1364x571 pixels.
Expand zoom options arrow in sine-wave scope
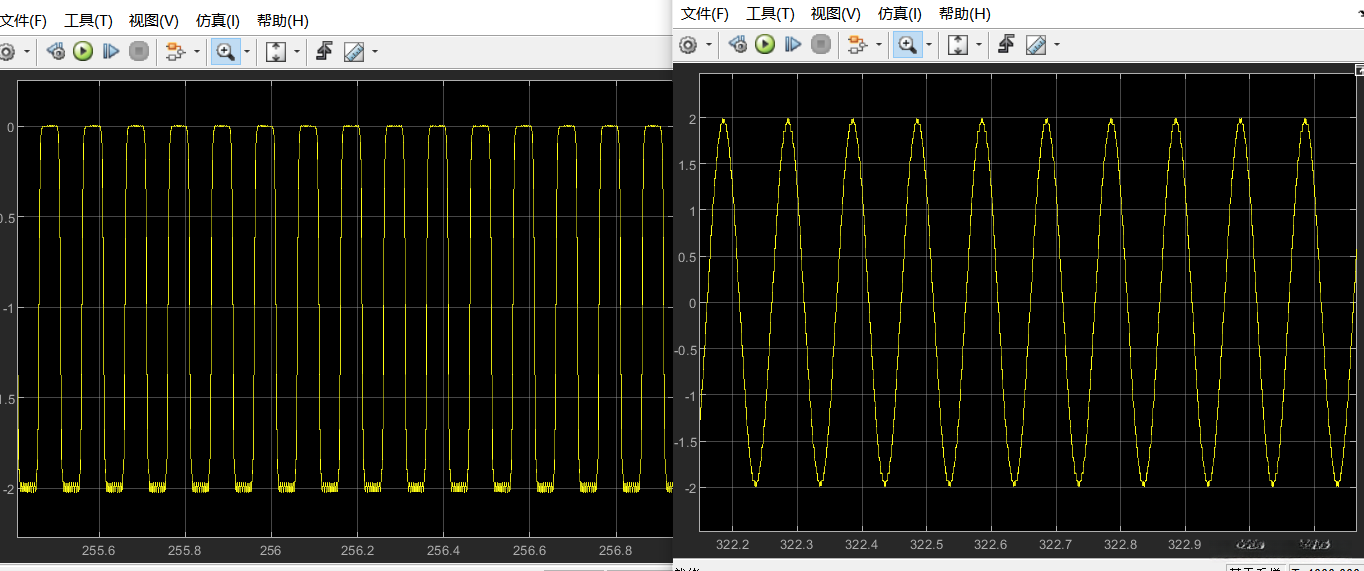tap(929, 44)
